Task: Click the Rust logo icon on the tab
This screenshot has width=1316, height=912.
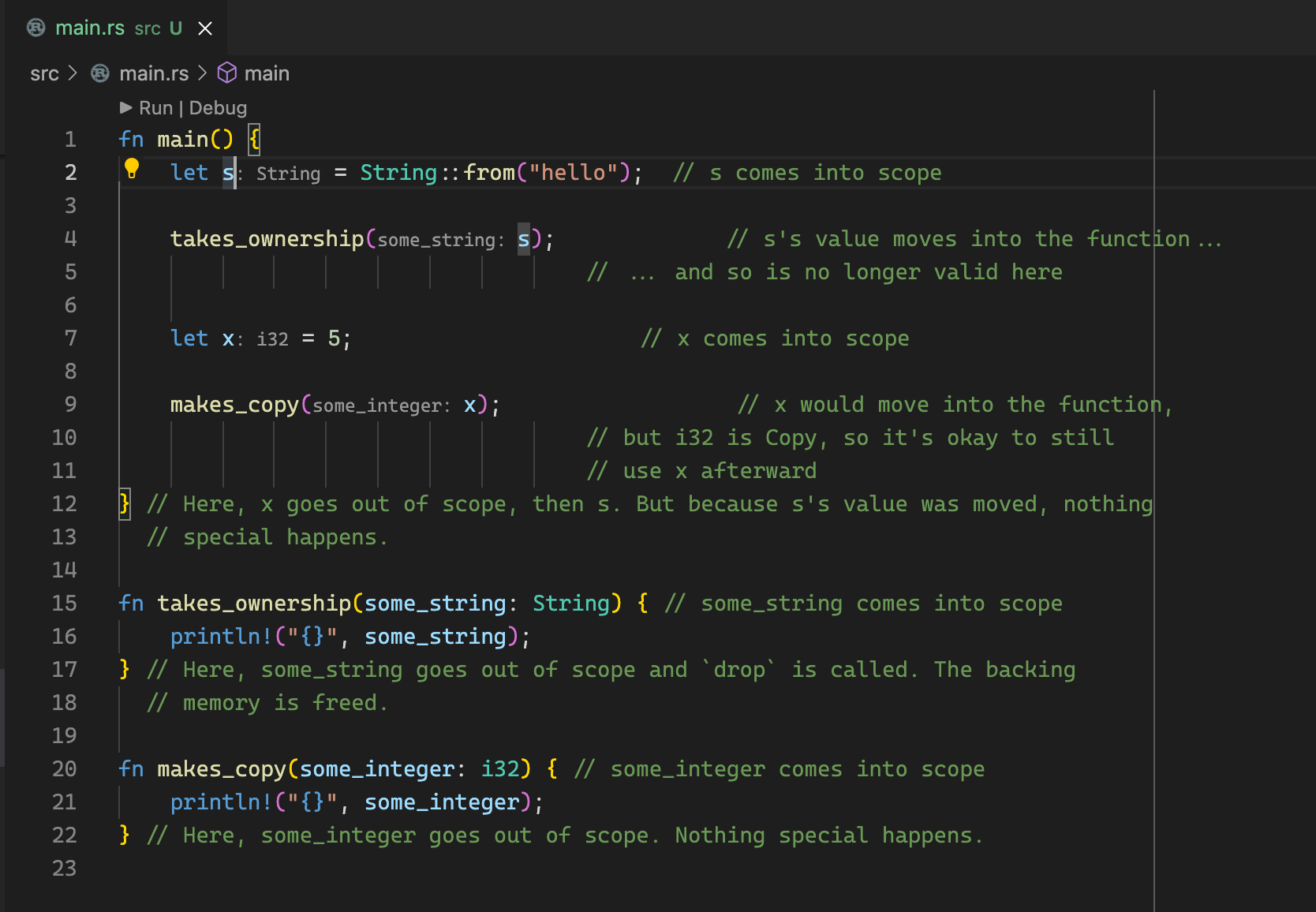Action: [x=35, y=28]
